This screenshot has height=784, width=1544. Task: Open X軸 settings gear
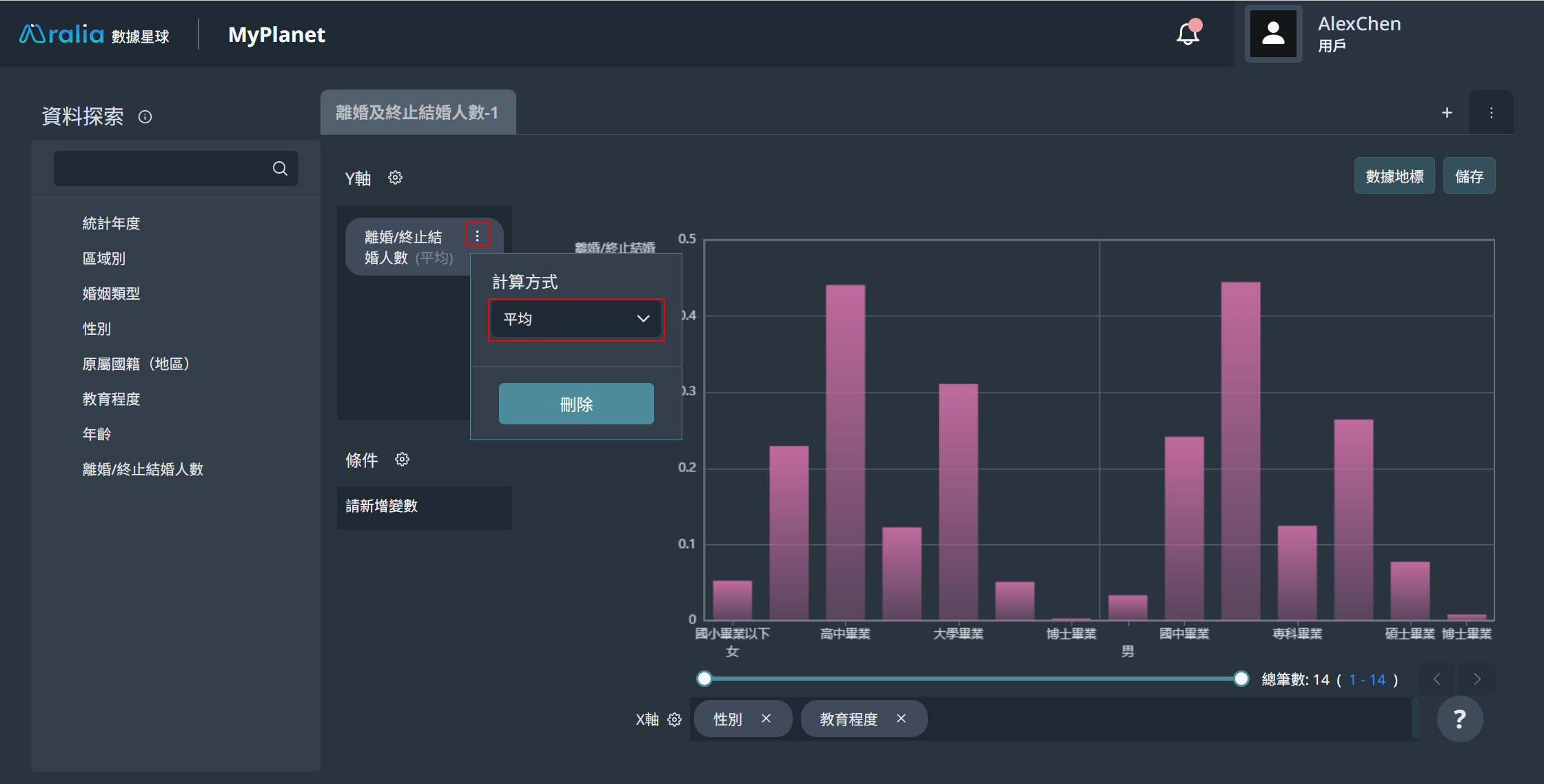click(x=674, y=719)
